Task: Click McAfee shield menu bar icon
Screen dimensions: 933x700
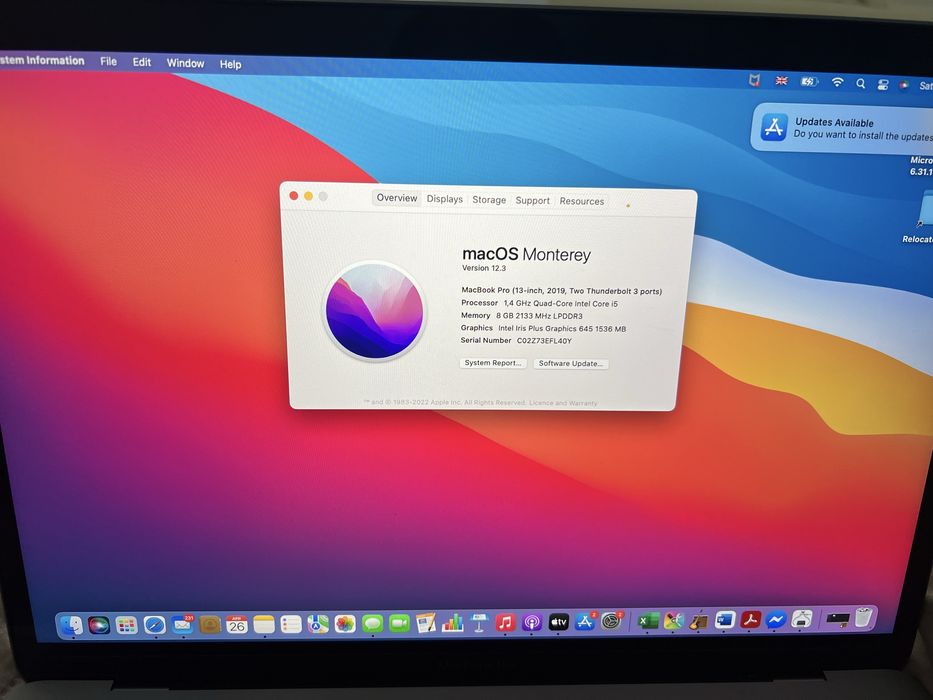Action: click(x=754, y=80)
